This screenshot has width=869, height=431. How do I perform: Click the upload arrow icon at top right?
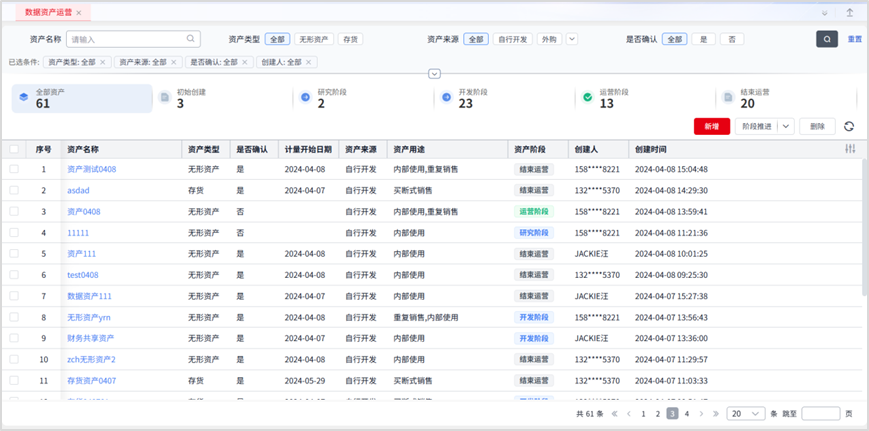point(850,13)
